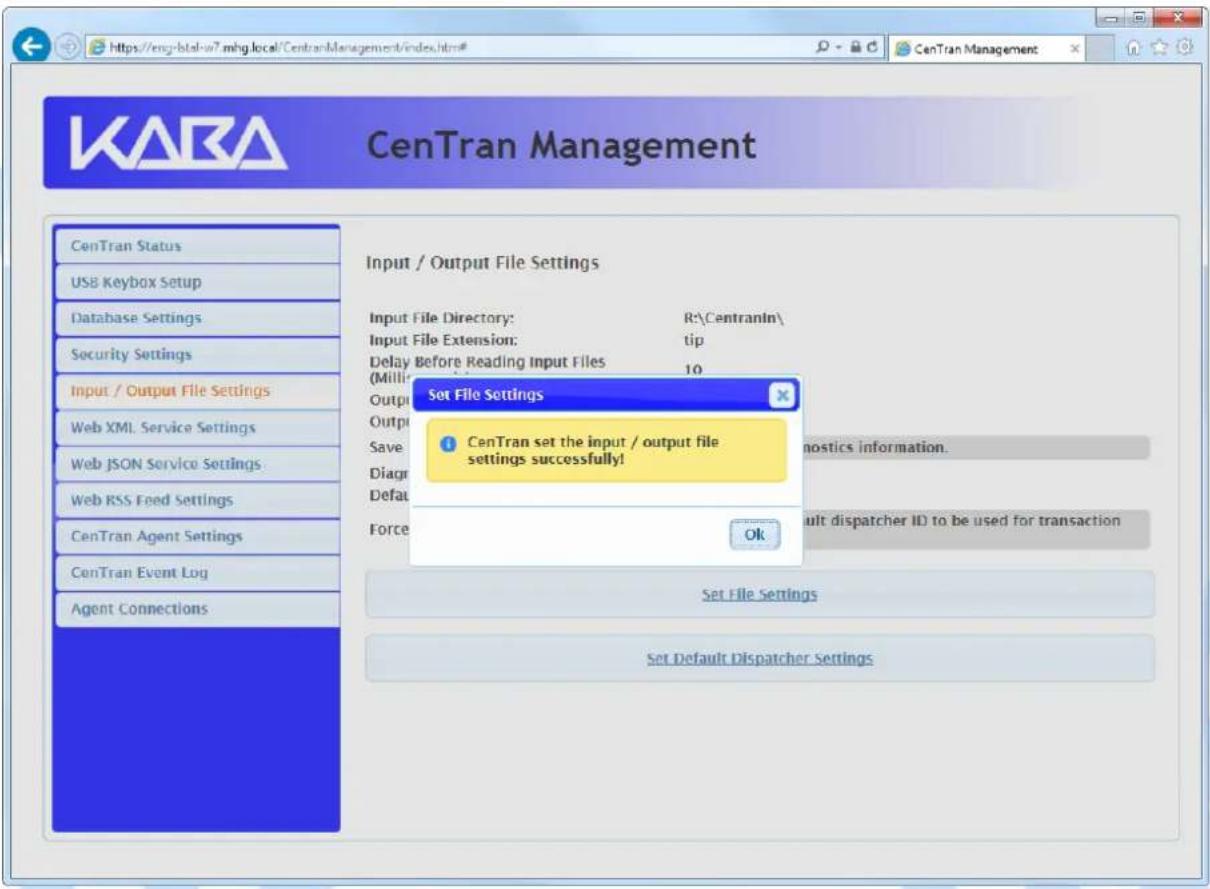Open CenTran Agent Settings
Image resolution: width=1210 pixels, height=889 pixels.
(197, 537)
